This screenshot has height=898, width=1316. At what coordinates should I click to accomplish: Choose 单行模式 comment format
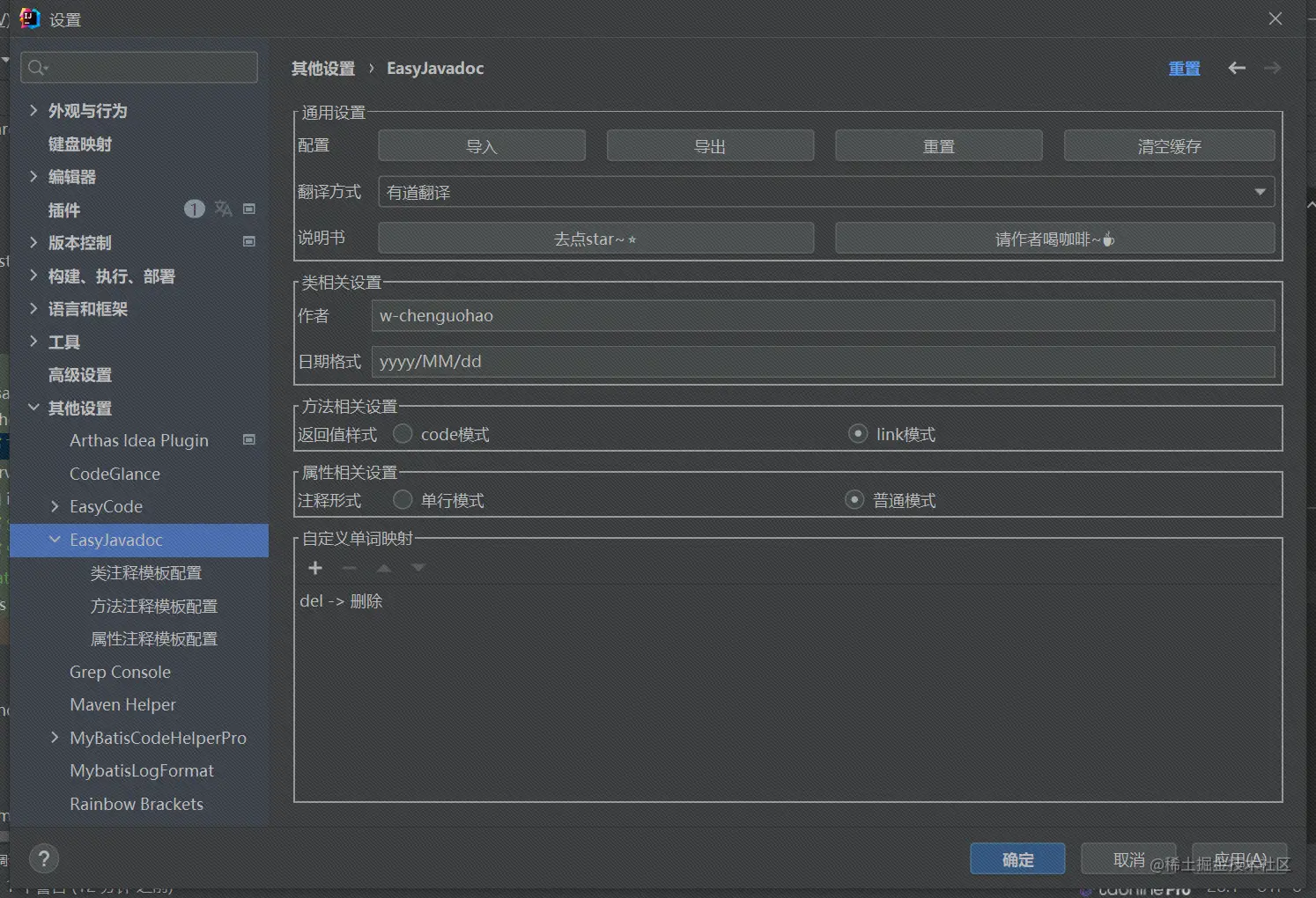pyautogui.click(x=403, y=500)
